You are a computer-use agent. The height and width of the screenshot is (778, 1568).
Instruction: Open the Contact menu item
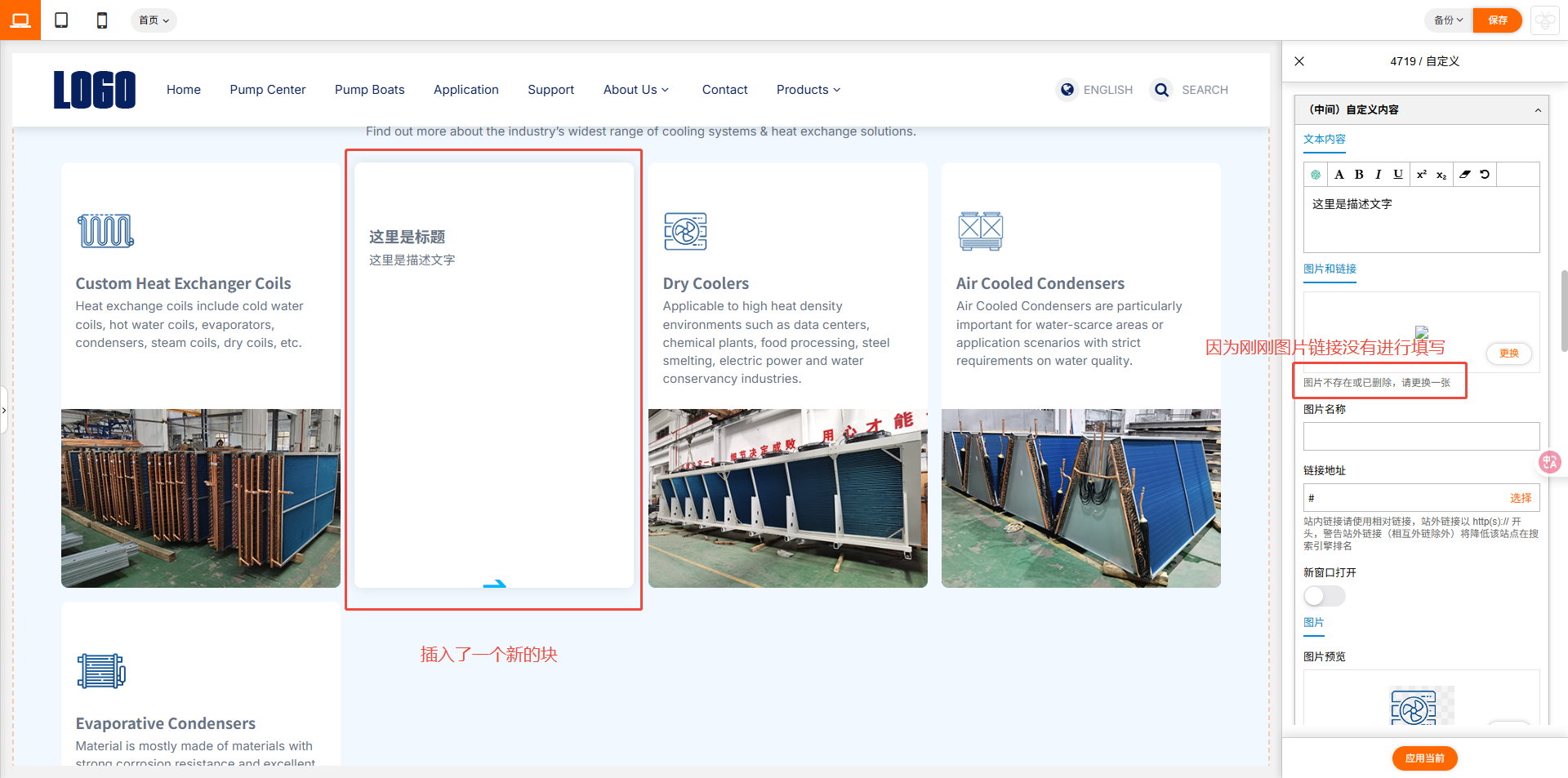click(725, 90)
